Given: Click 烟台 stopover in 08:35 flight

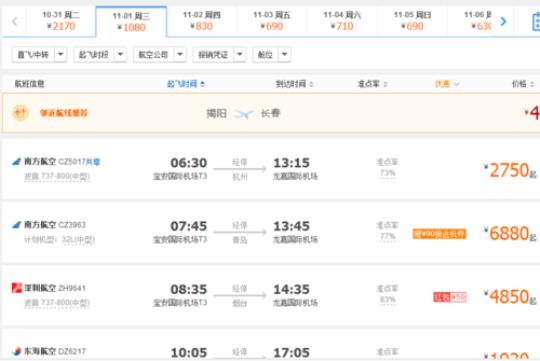Looking at the screenshot, I should [x=240, y=303].
